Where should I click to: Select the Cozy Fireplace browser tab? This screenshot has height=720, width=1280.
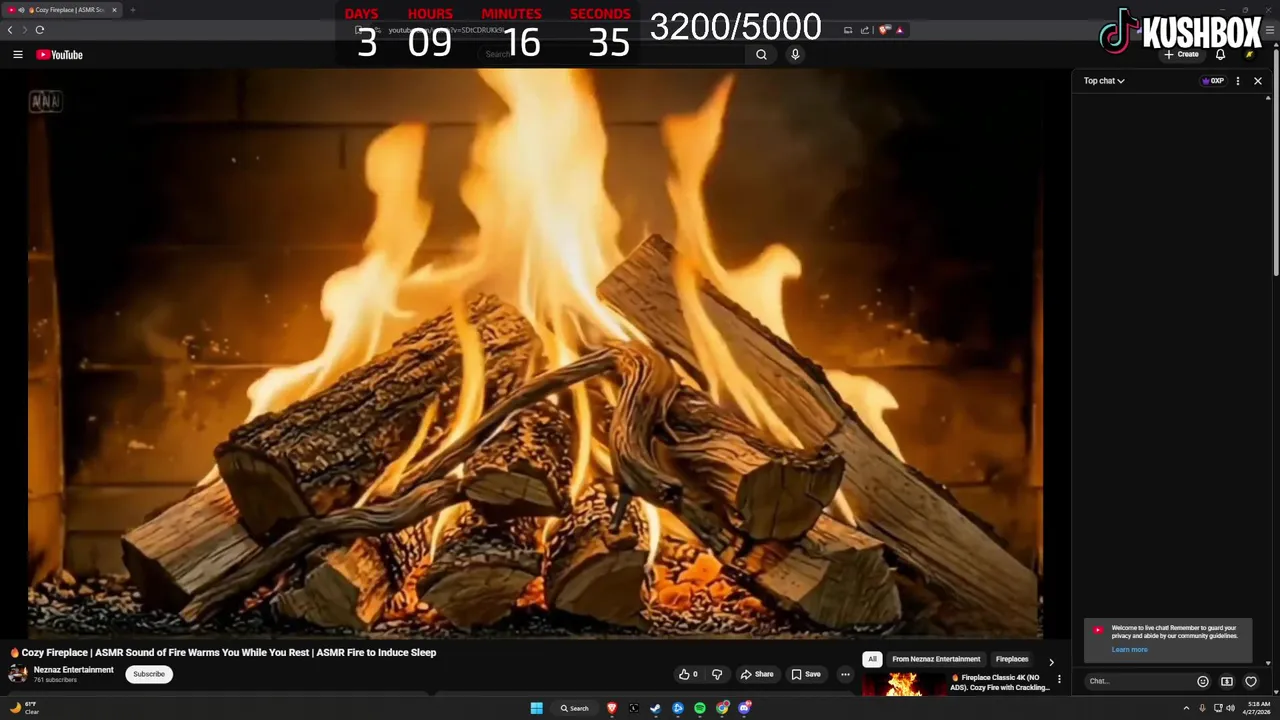(62, 10)
